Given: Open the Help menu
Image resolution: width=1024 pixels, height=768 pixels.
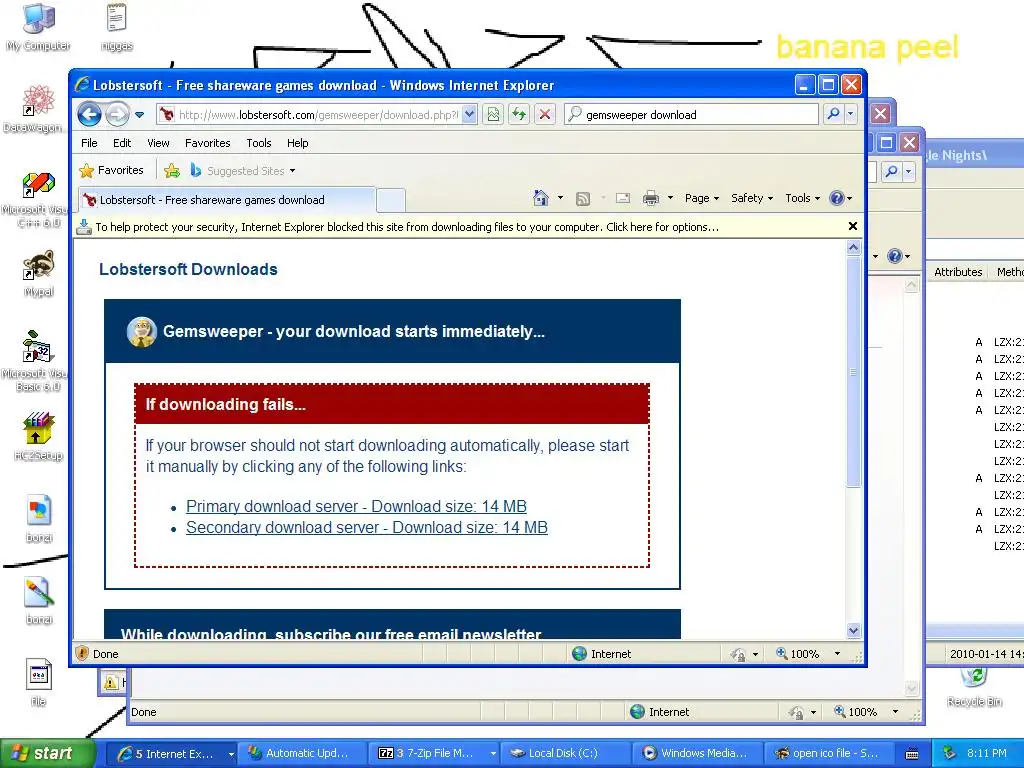Looking at the screenshot, I should pos(298,143).
